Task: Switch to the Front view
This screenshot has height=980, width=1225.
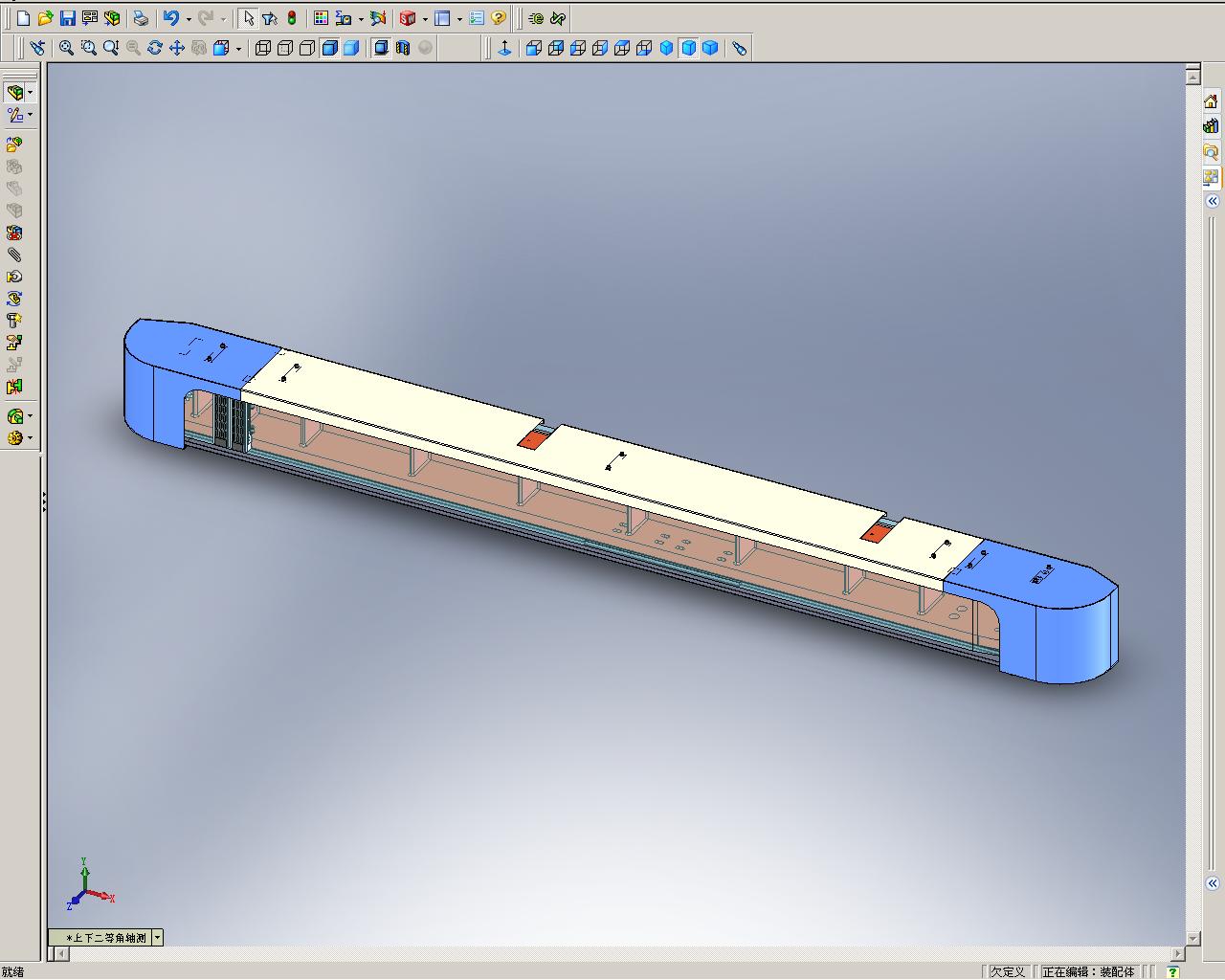Action: 534,48
